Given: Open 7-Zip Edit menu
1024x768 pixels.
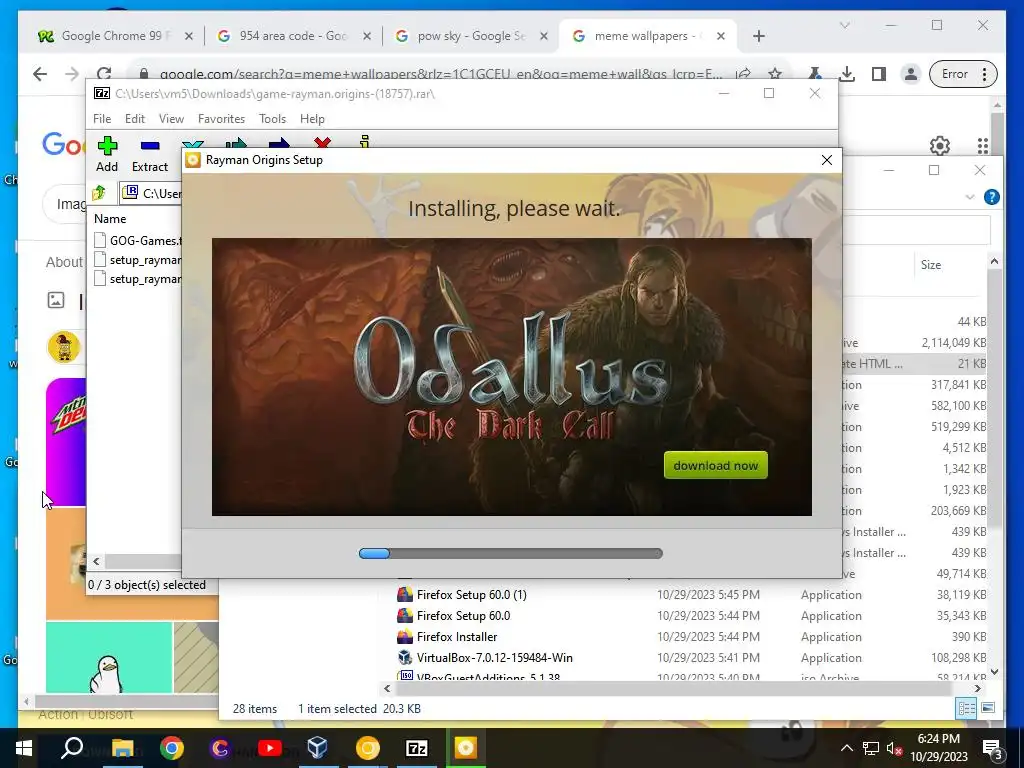Looking at the screenshot, I should click(x=135, y=119).
